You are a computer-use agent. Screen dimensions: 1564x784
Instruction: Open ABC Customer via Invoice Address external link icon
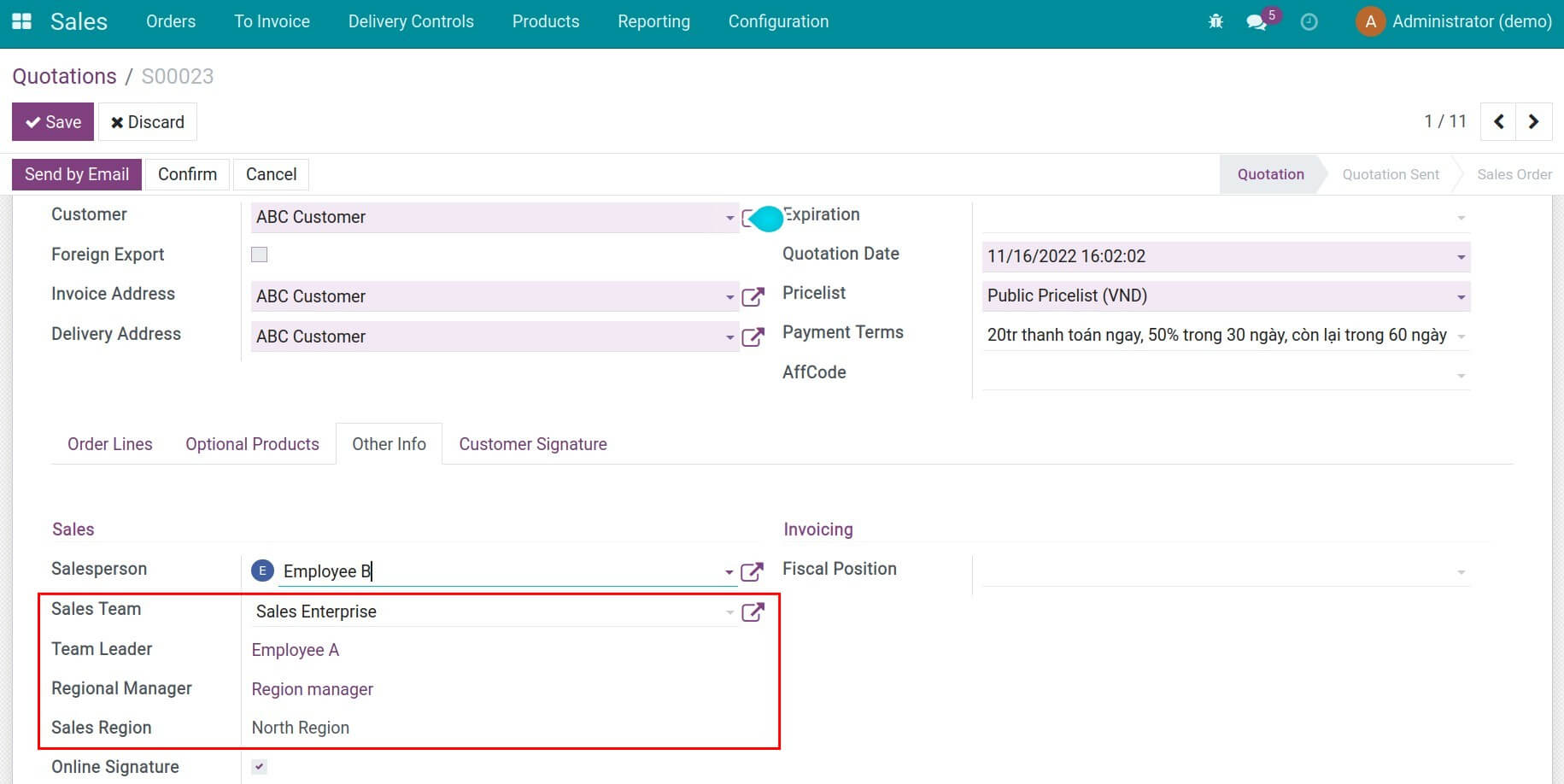(753, 296)
